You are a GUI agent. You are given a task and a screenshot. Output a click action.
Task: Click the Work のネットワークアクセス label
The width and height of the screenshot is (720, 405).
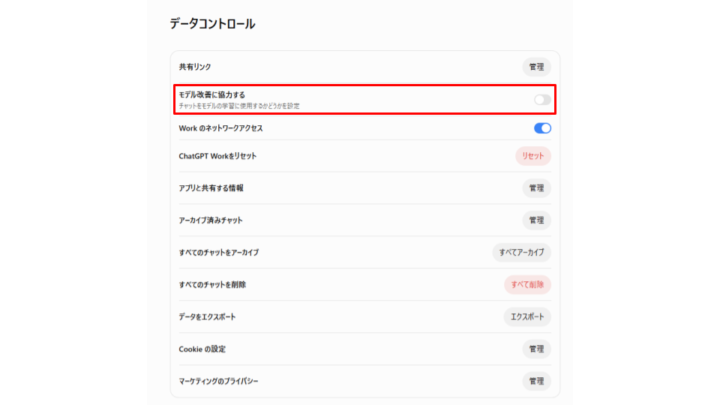(x=220, y=128)
